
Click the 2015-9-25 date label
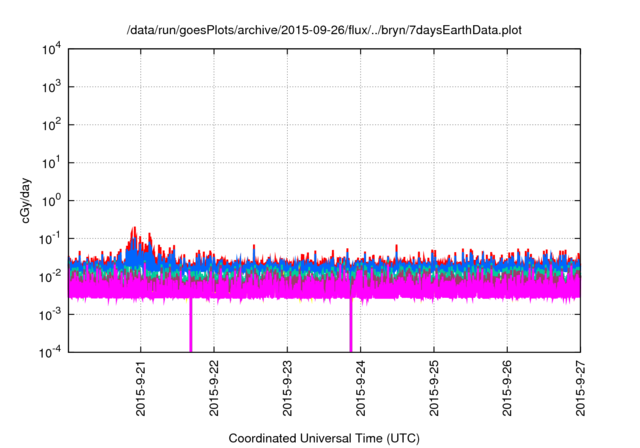(434, 388)
